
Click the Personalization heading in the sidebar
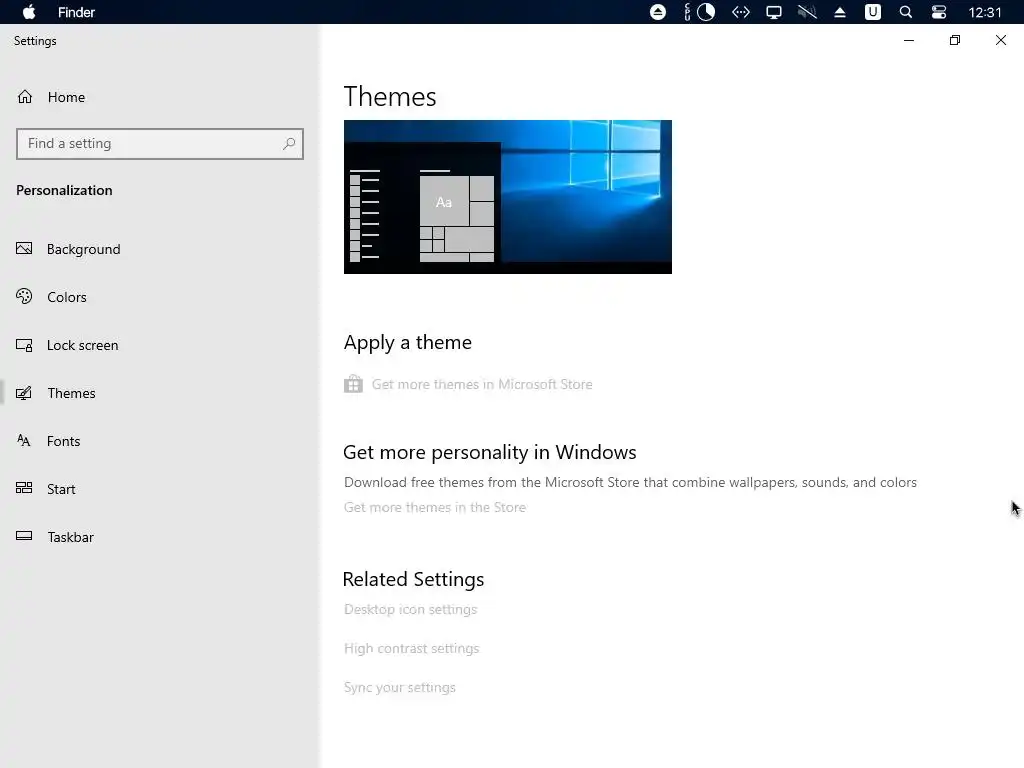64,190
